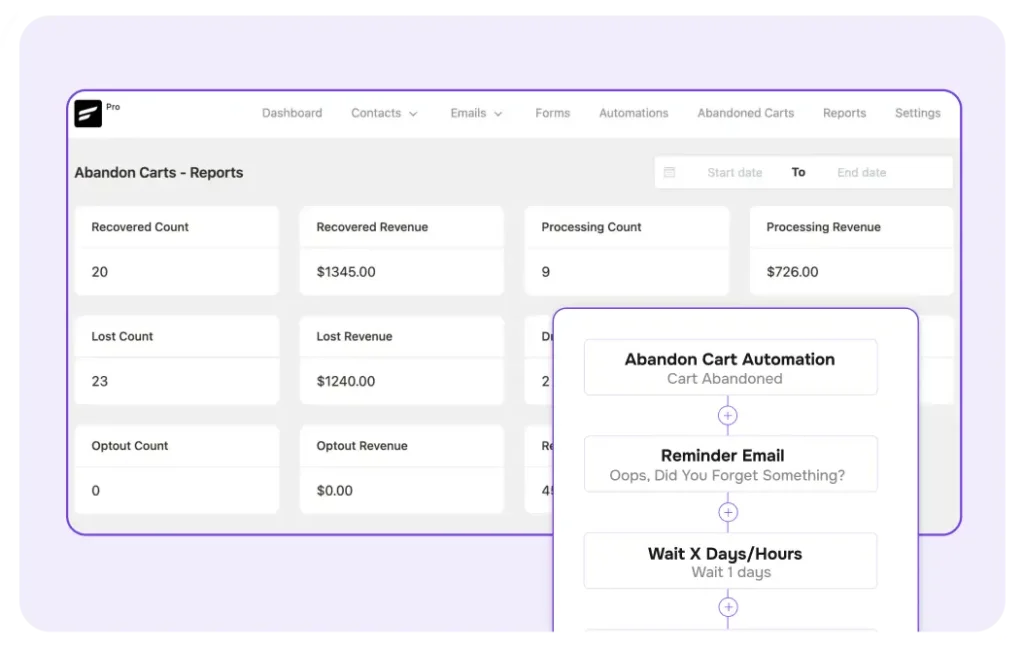Click the Lost Count stat card

pyautogui.click(x=176, y=359)
